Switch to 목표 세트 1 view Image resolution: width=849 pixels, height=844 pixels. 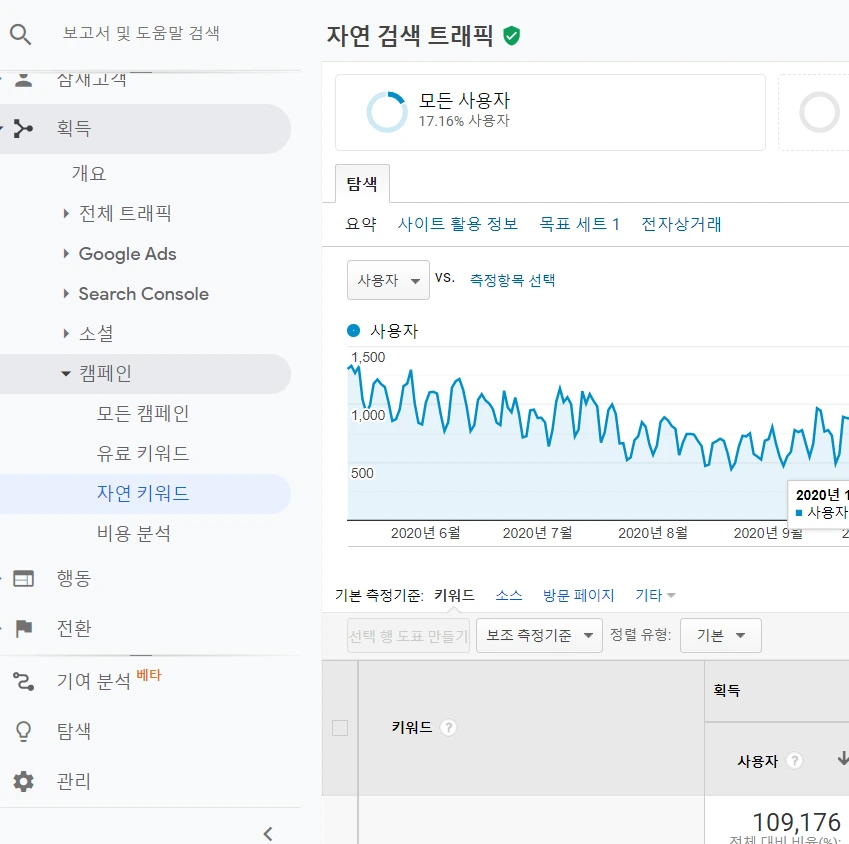click(x=579, y=224)
